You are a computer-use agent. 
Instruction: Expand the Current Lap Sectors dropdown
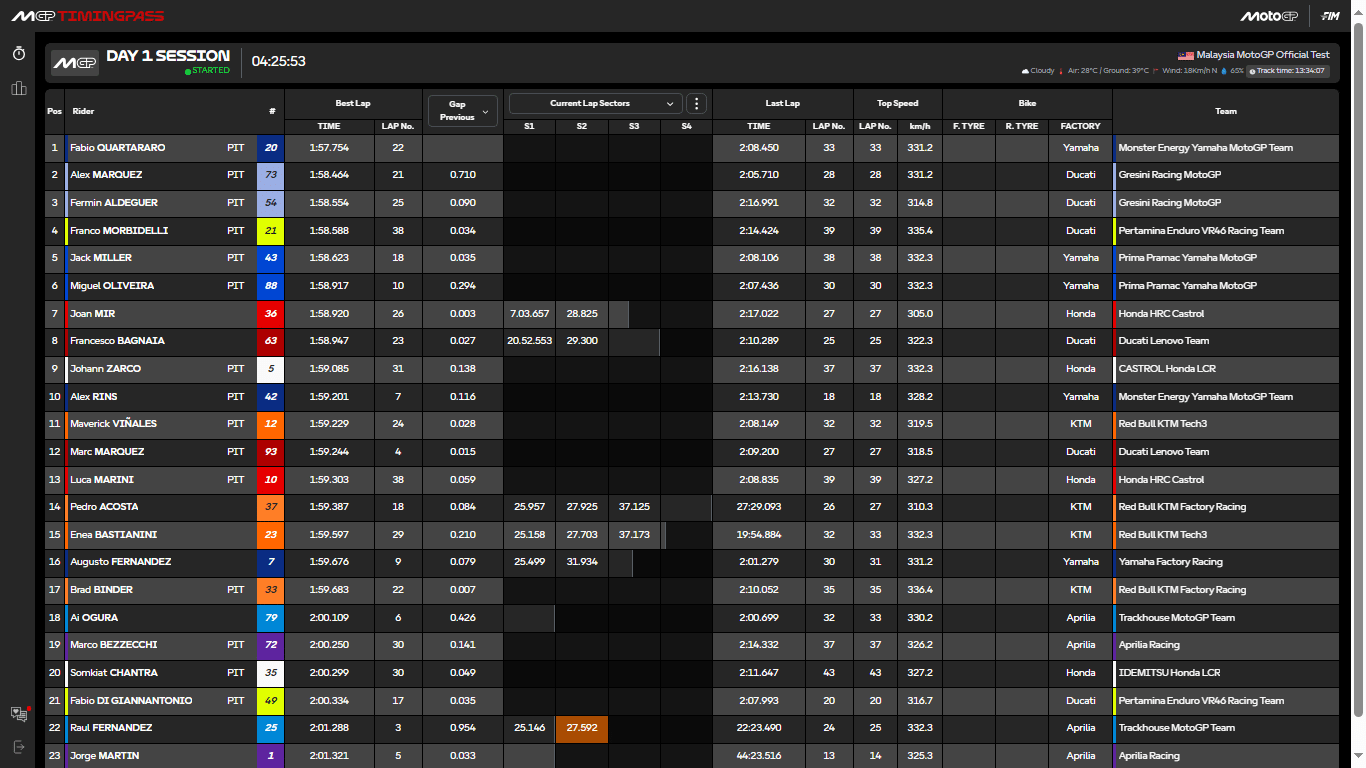(x=596, y=103)
